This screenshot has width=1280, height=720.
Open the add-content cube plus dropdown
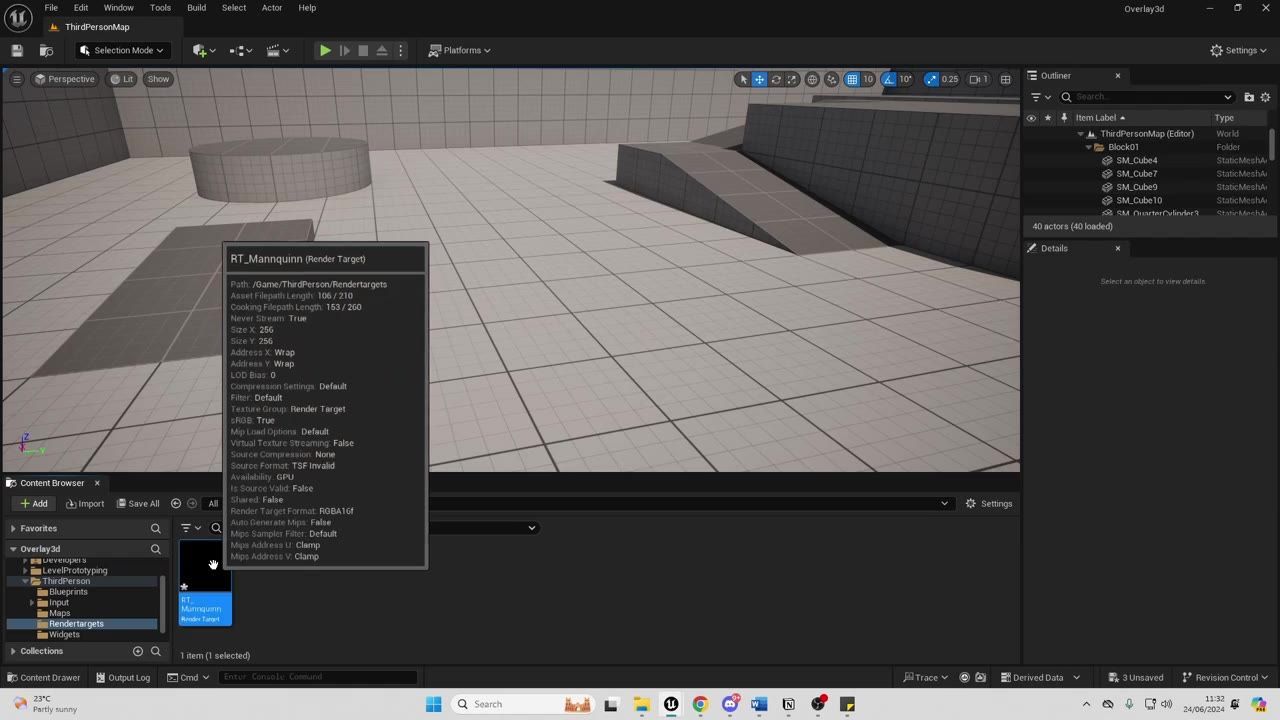[x=205, y=50]
